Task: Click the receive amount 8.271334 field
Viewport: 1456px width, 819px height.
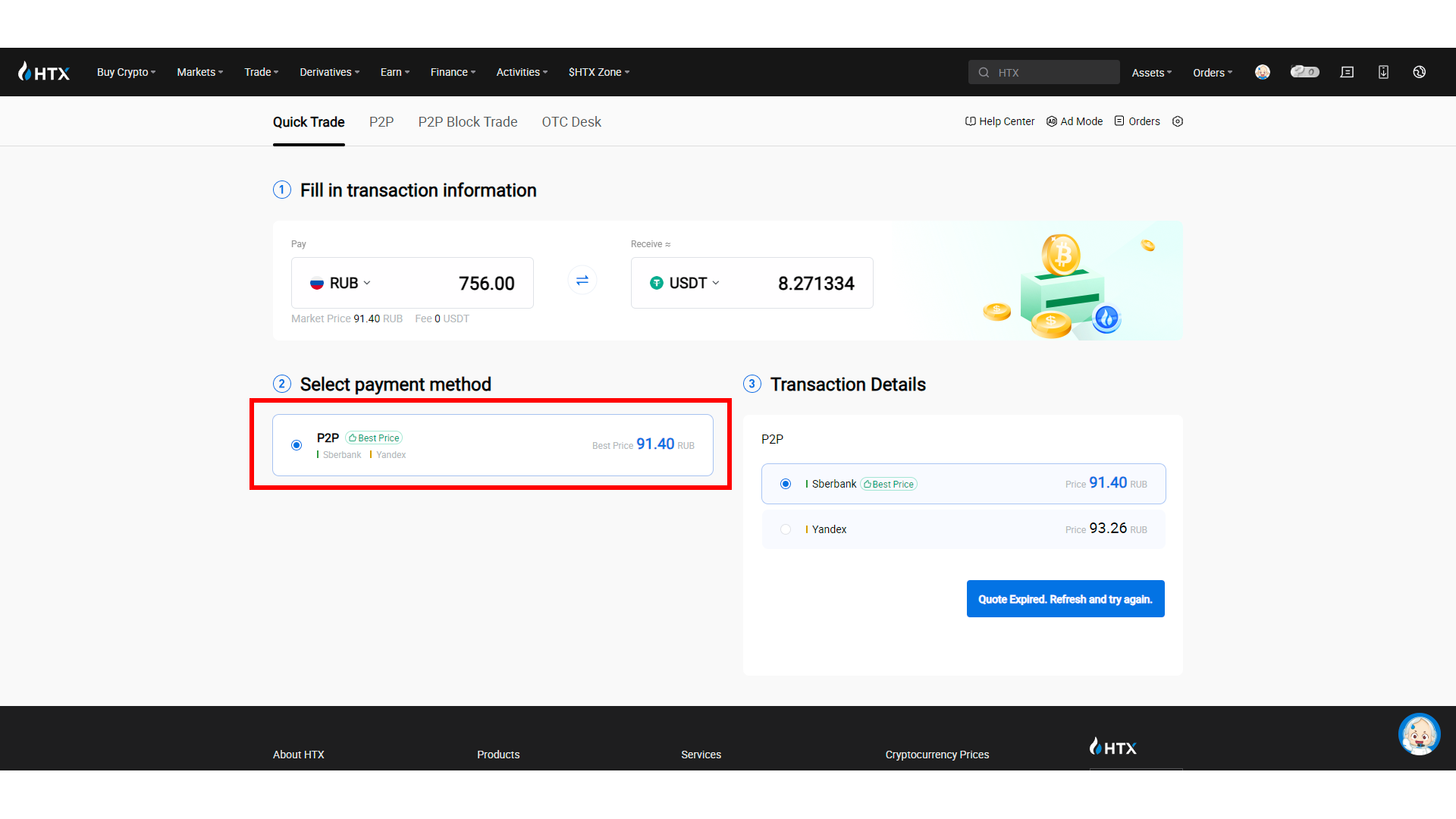Action: point(816,284)
